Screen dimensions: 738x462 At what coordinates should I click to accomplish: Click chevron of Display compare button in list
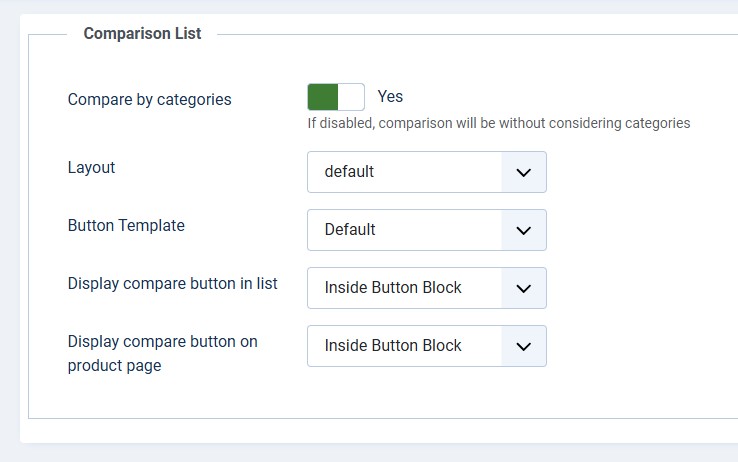click(523, 288)
